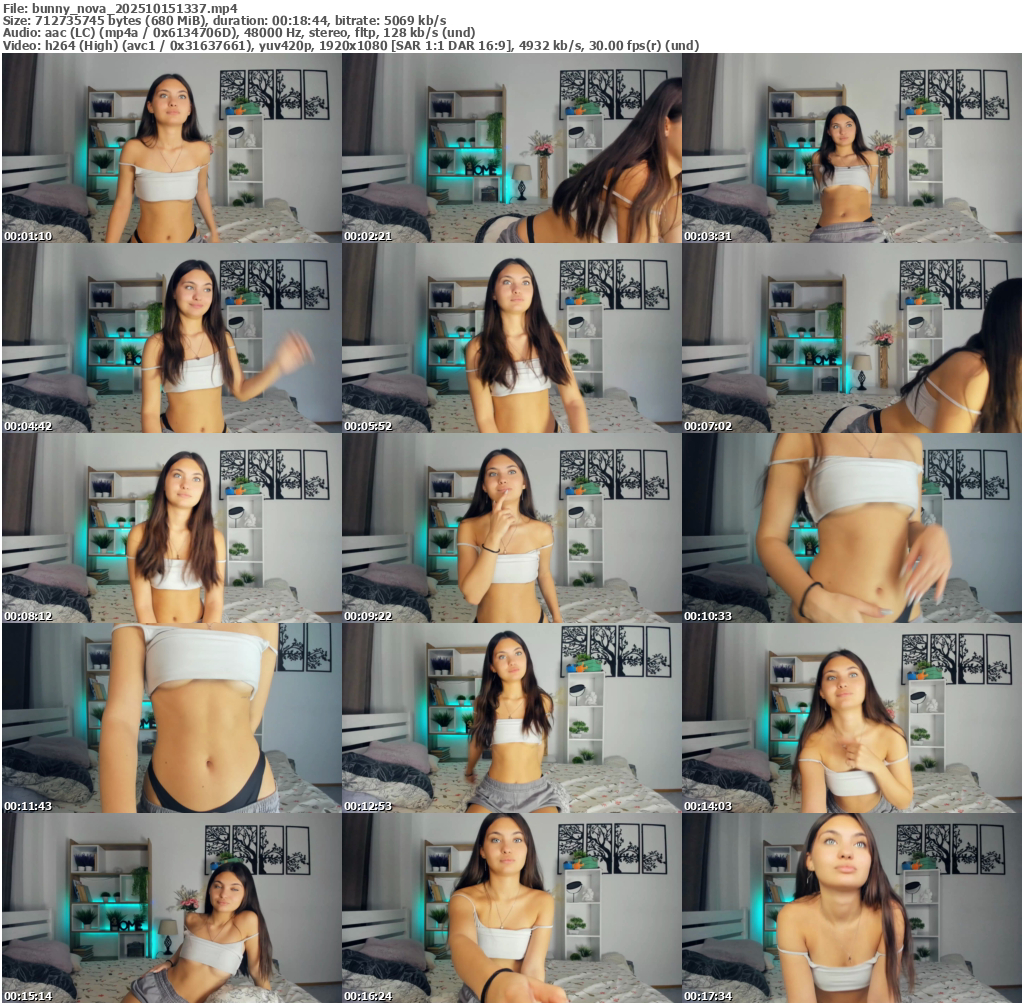Click the thumbnail marked 00:14:03
Image resolution: width=1024 pixels, height=1003 pixels.
[x=851, y=718]
